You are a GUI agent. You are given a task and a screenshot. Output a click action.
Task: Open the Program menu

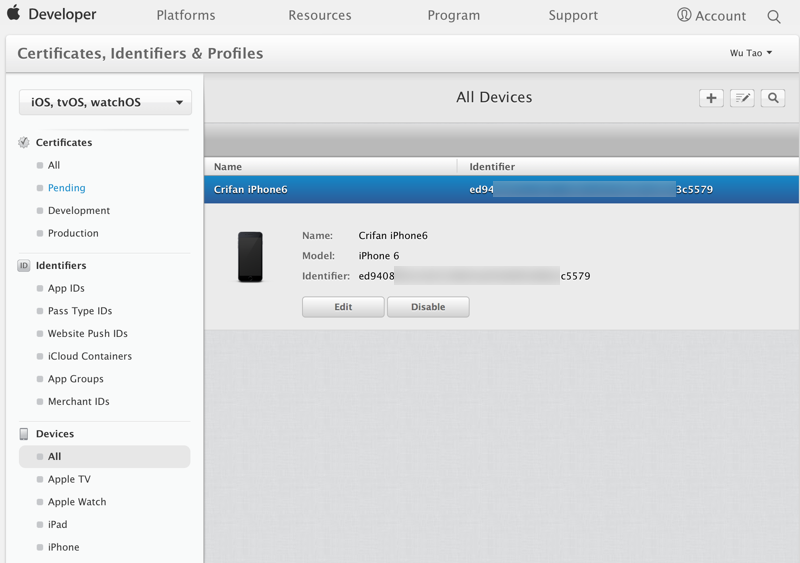[x=454, y=15]
